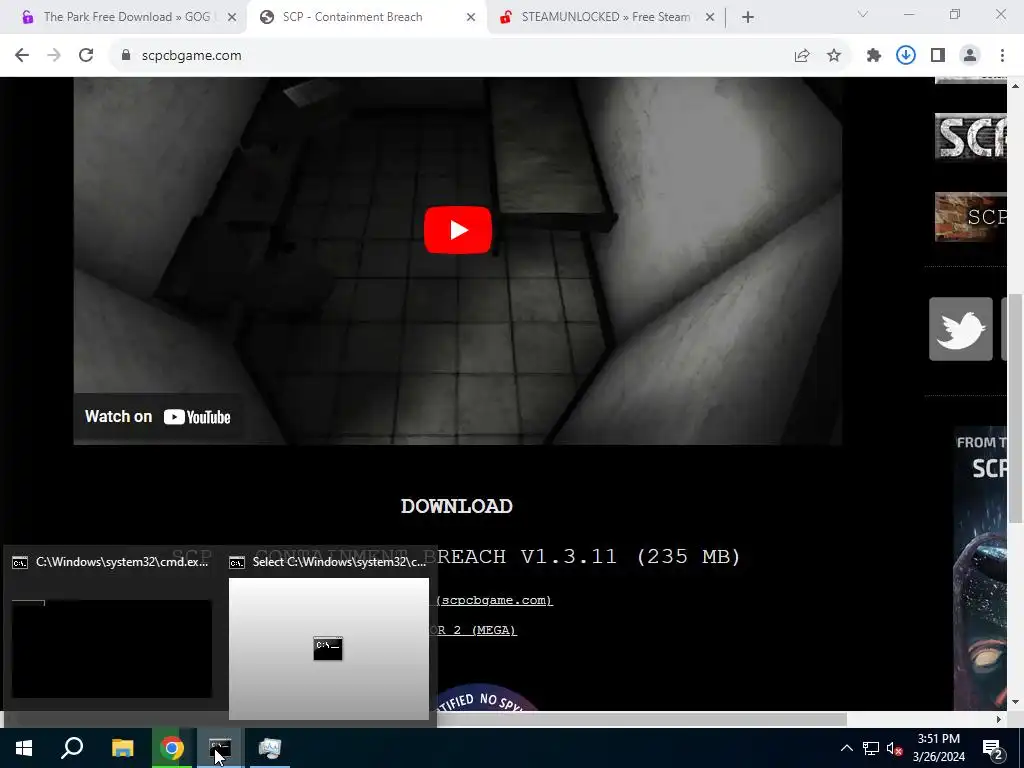Open the Chrome profile avatar
The width and height of the screenshot is (1024, 768).
970,56
